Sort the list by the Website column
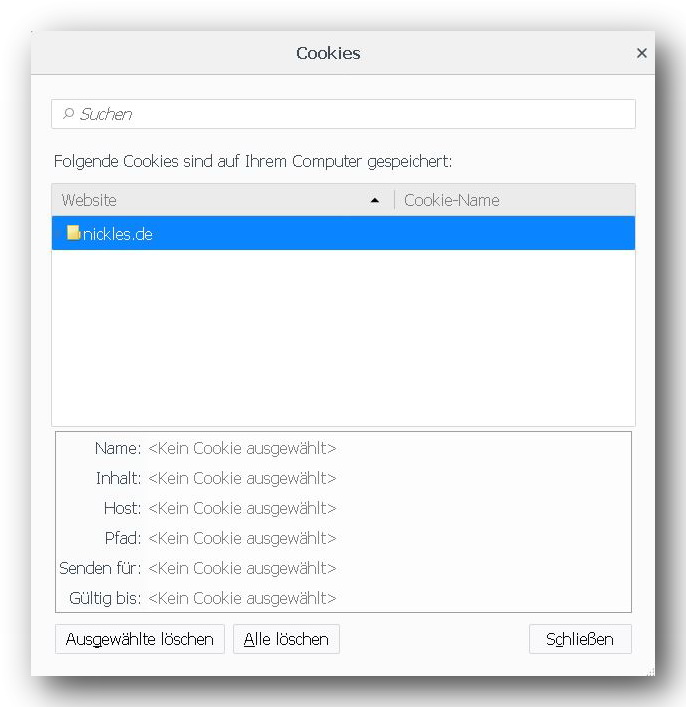The height and width of the screenshot is (707, 686). pyautogui.click(x=223, y=200)
